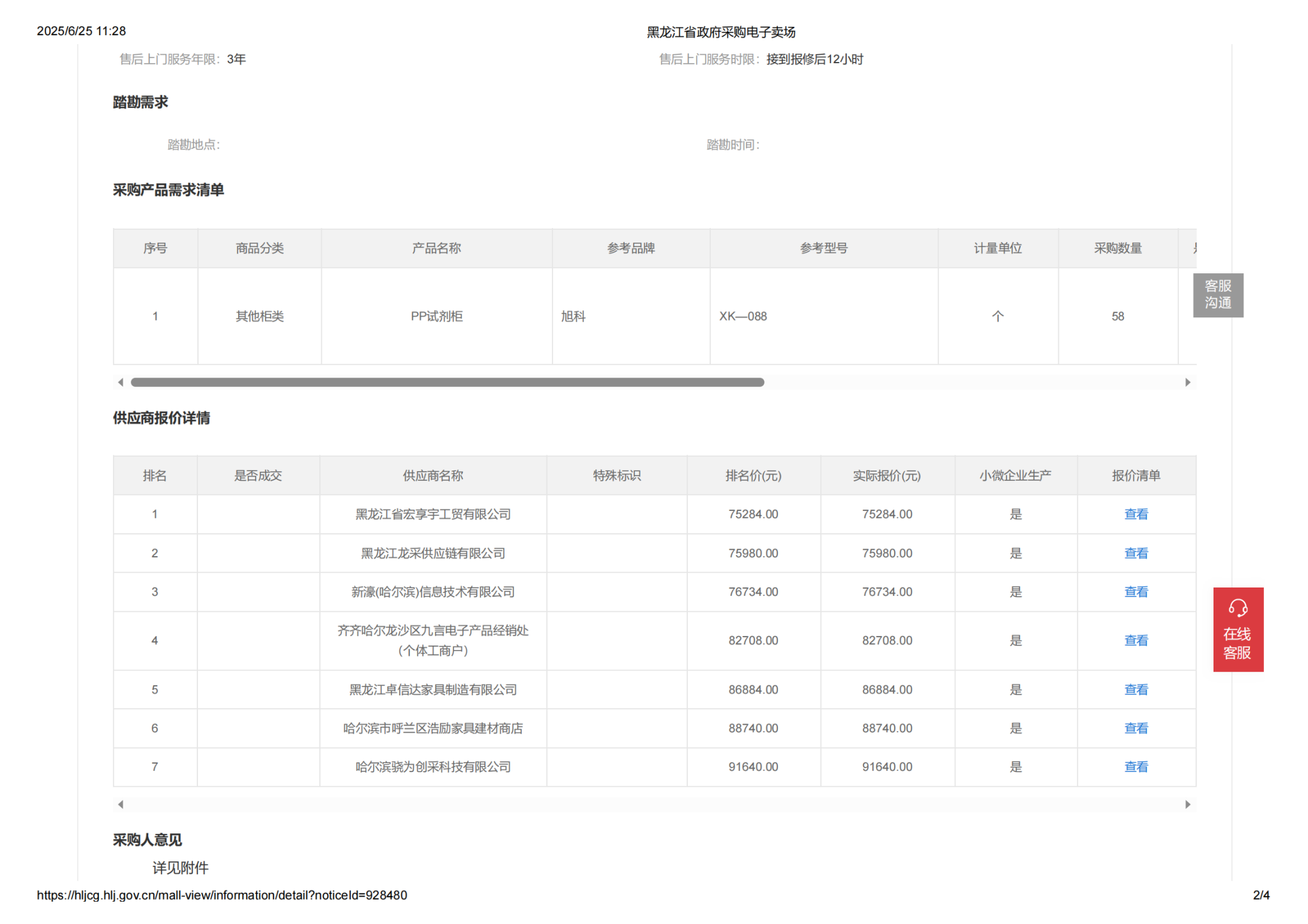Click the 参考型号 column header

click(823, 248)
